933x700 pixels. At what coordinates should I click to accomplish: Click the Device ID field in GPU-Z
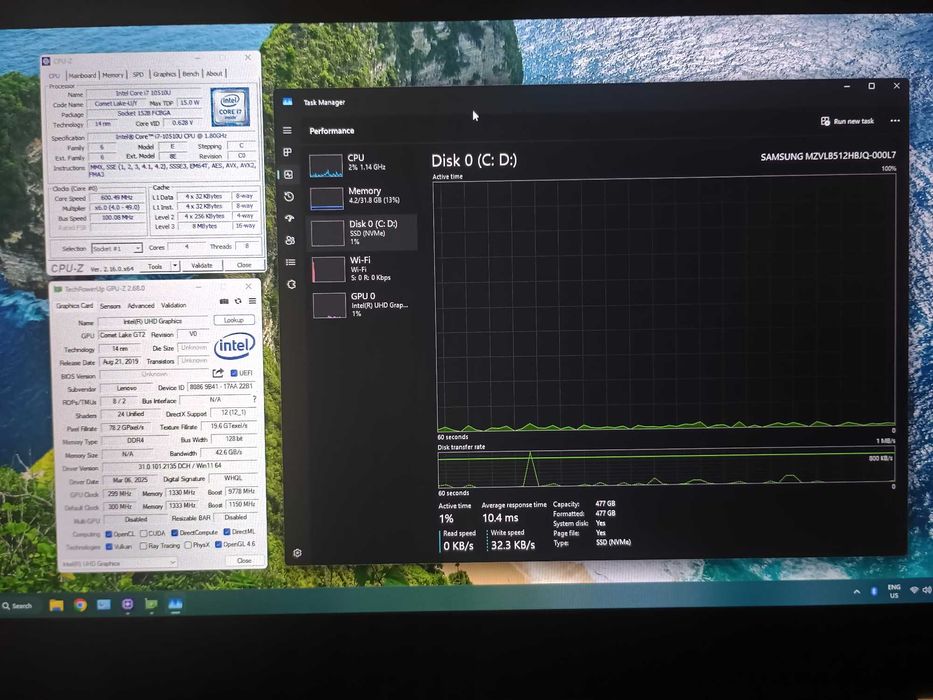click(221, 386)
